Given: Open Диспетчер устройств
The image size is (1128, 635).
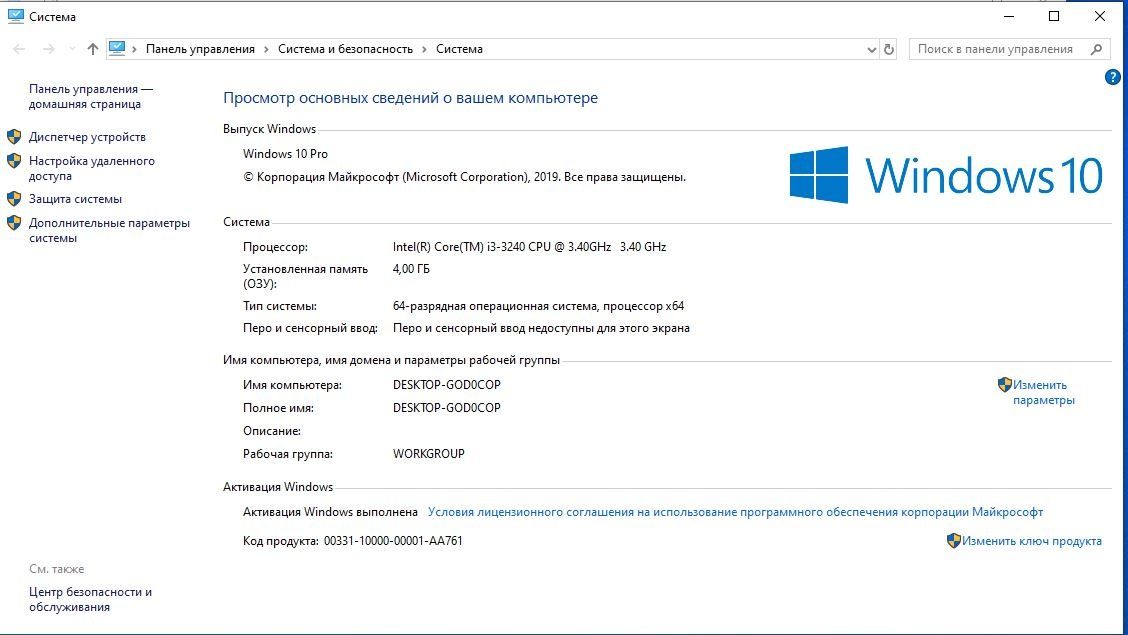Looking at the screenshot, I should pyautogui.click(x=87, y=137).
